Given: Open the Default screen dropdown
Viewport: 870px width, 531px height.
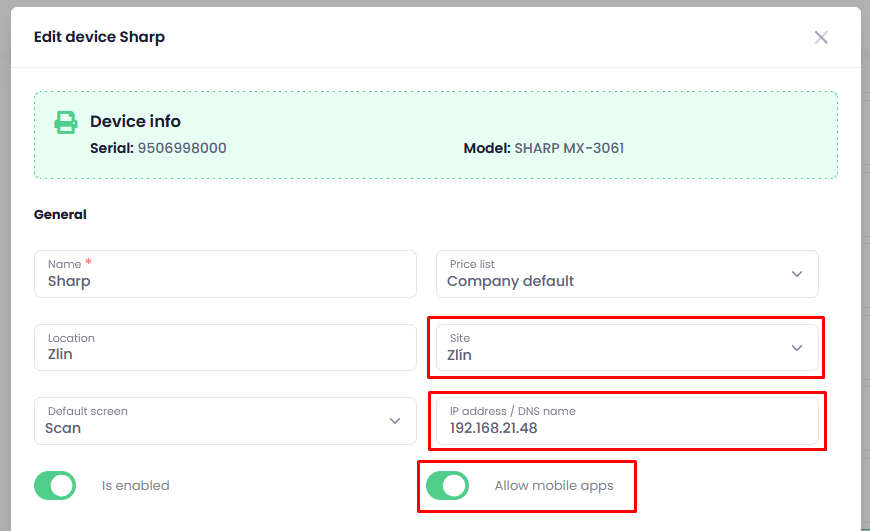Looking at the screenshot, I should 225,421.
